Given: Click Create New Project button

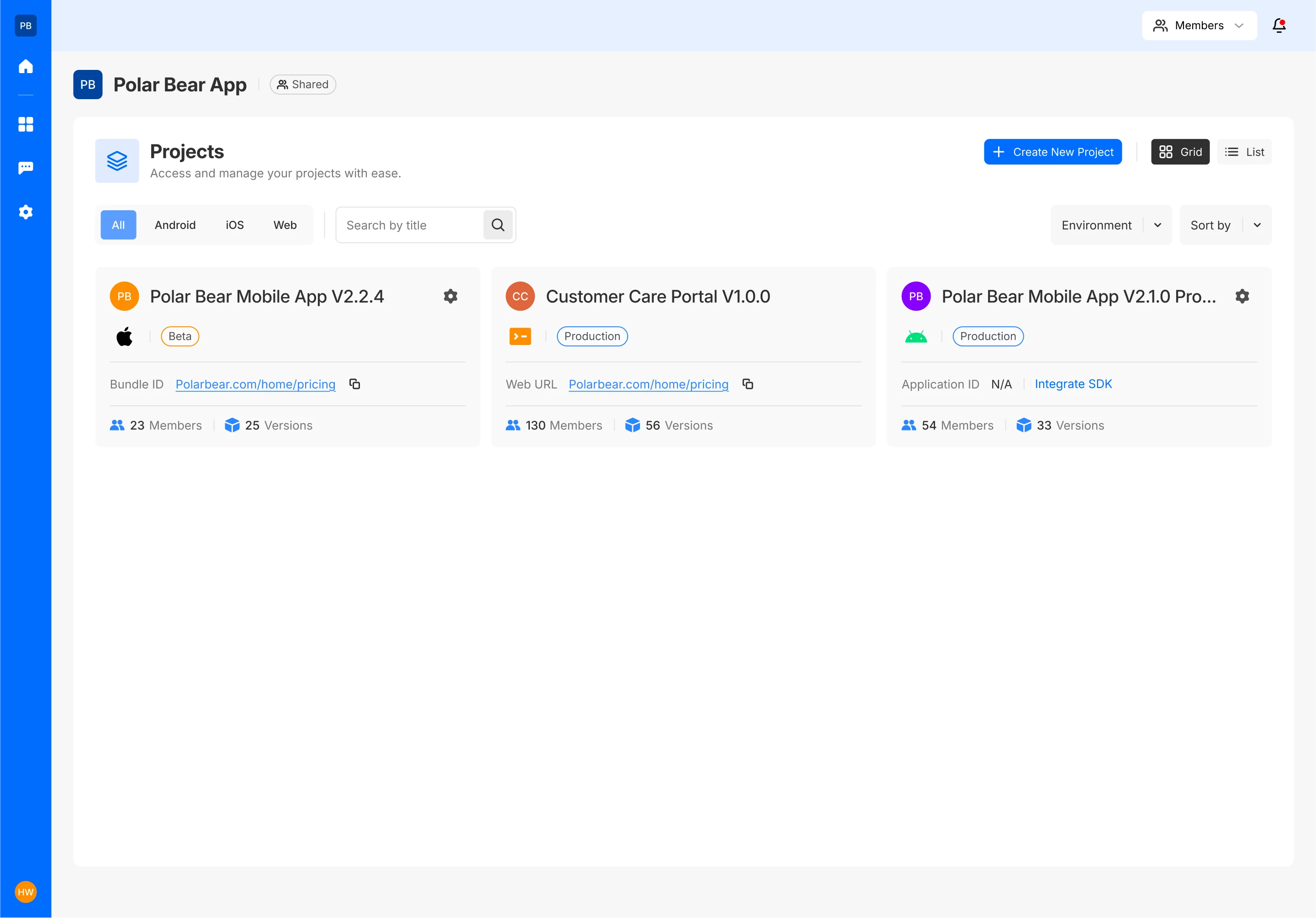Looking at the screenshot, I should coord(1052,152).
